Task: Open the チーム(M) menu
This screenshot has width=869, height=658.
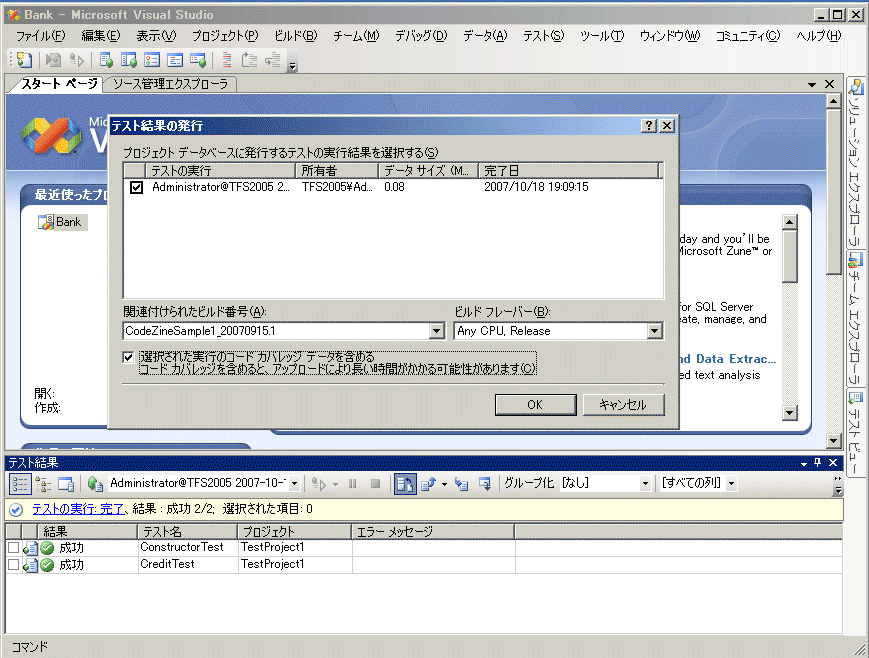Action: point(356,36)
